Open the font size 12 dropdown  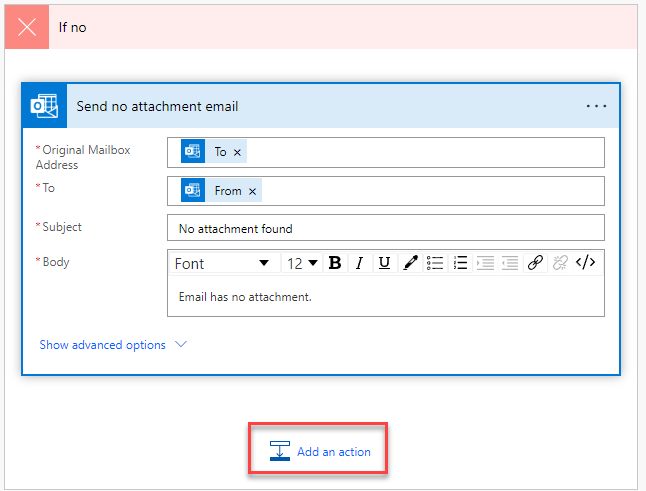pos(302,263)
